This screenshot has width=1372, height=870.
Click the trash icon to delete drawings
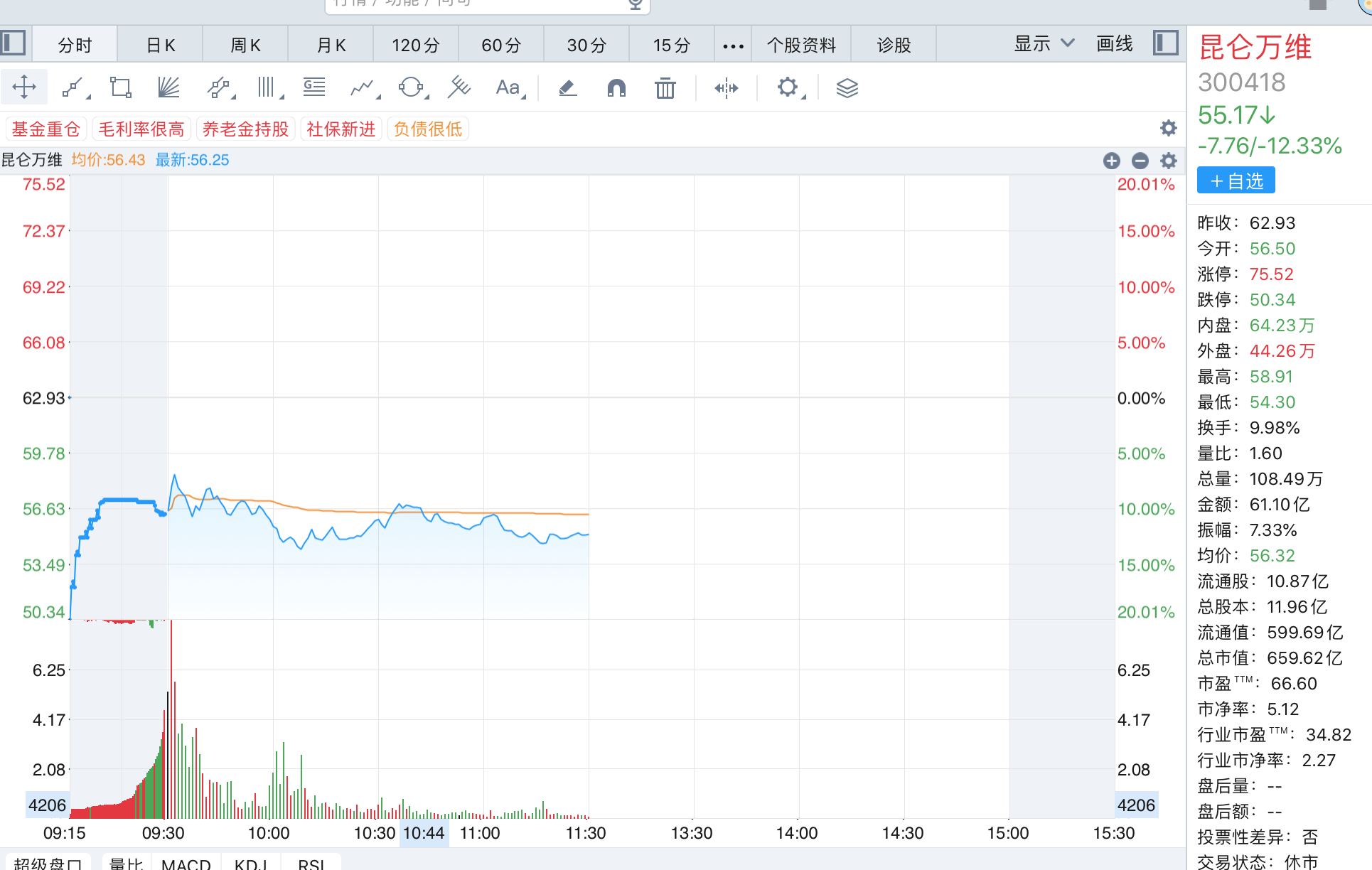click(665, 88)
